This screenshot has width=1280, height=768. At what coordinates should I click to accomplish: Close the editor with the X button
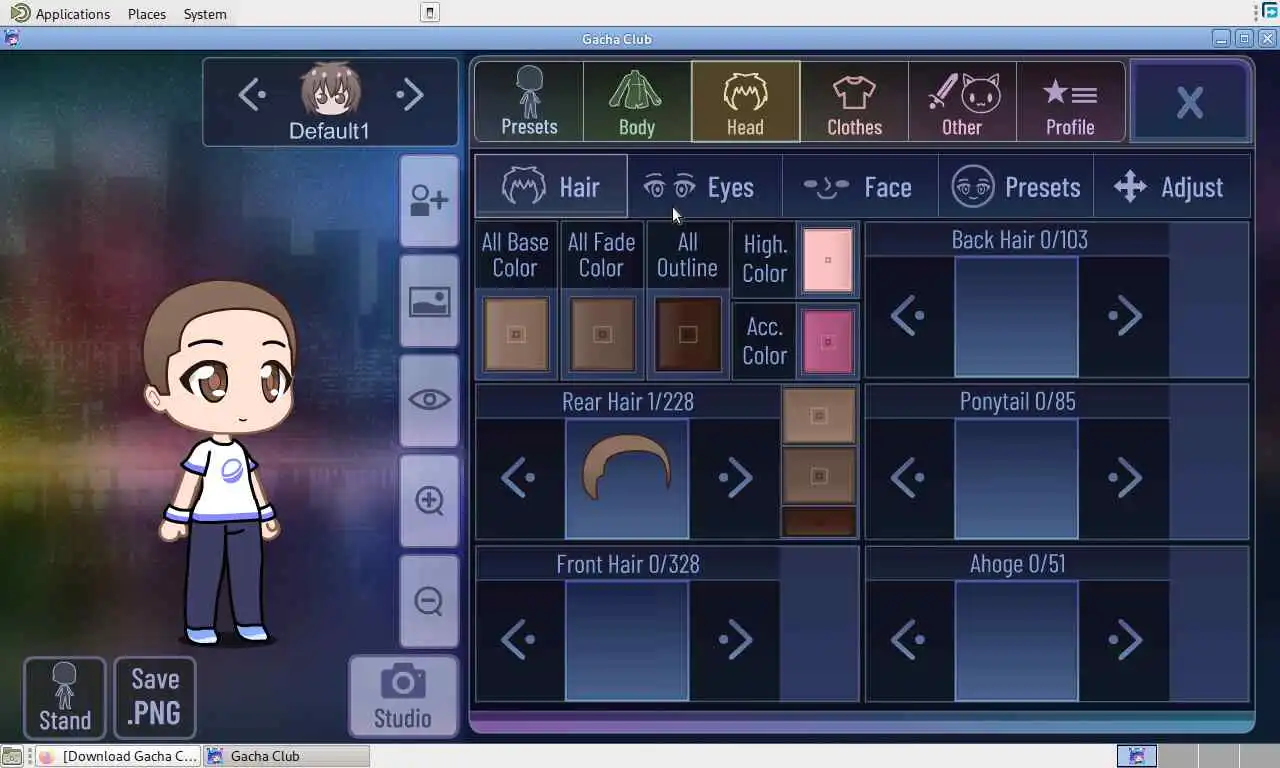(1190, 102)
